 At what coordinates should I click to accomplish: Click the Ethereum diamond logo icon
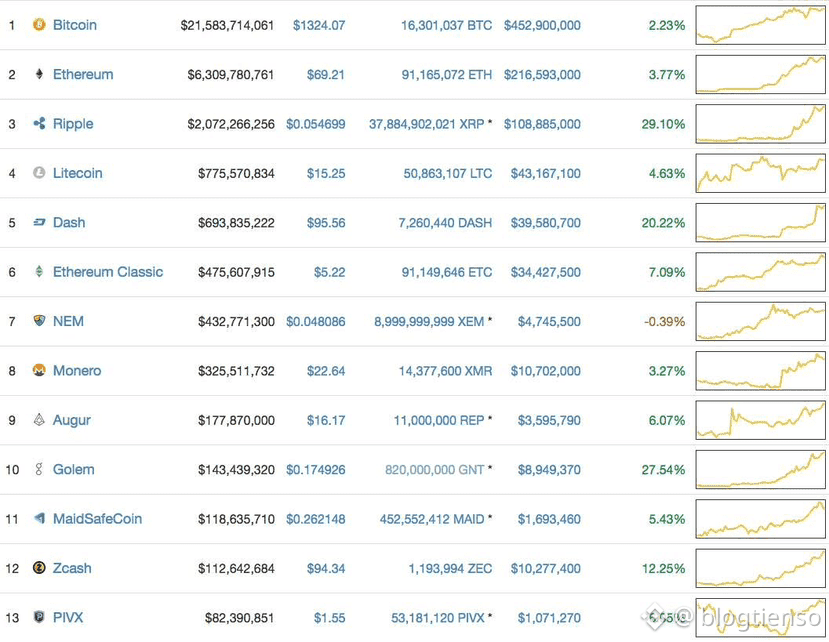[39, 74]
